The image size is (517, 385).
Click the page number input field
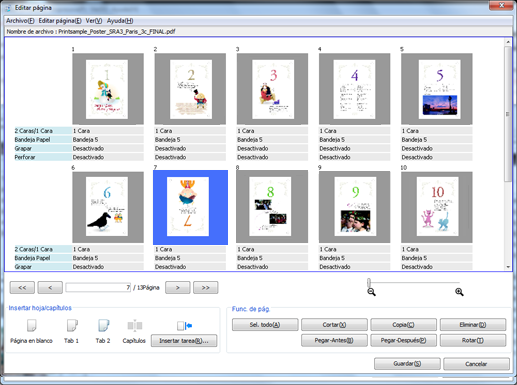click(98, 288)
